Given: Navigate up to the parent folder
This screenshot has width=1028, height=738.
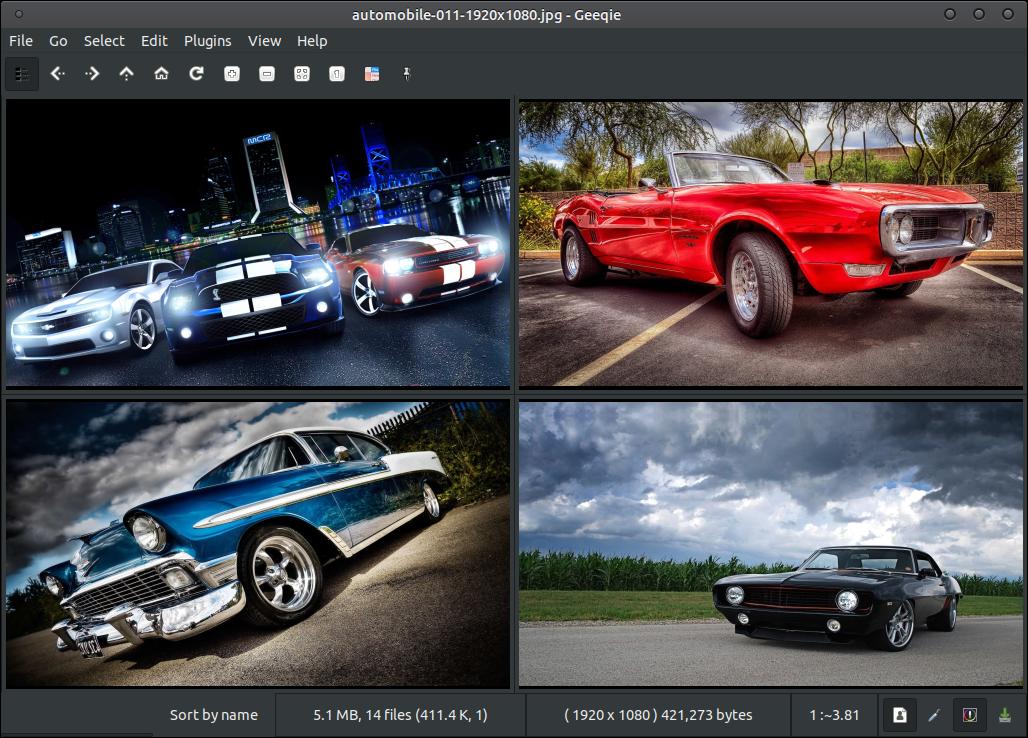Looking at the screenshot, I should click(x=127, y=73).
